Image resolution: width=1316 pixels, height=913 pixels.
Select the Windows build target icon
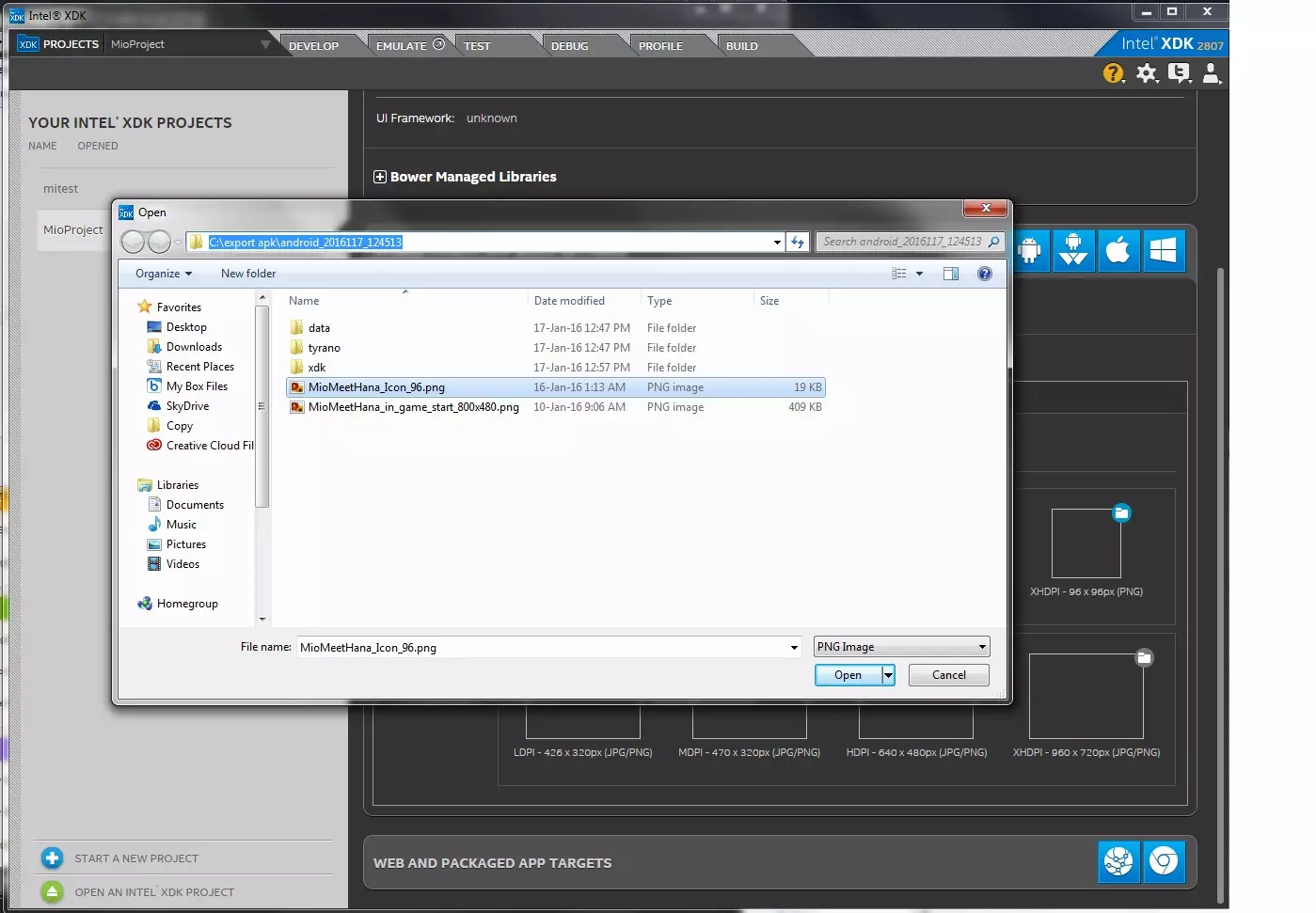click(1164, 251)
